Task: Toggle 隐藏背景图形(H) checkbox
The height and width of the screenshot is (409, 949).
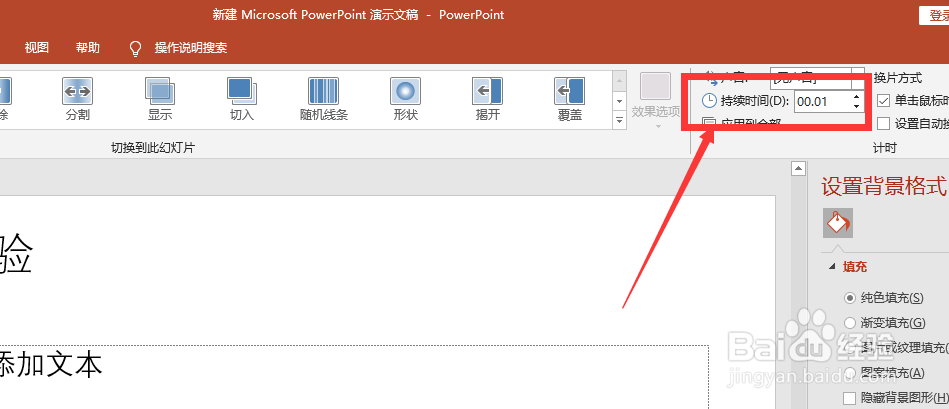Action: tap(850, 398)
